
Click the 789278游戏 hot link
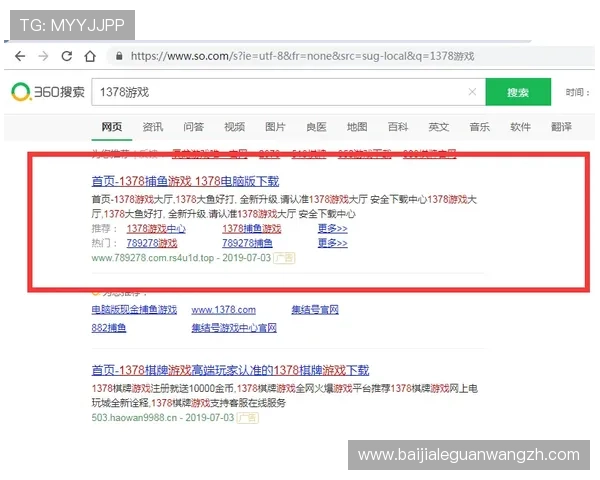152,243
